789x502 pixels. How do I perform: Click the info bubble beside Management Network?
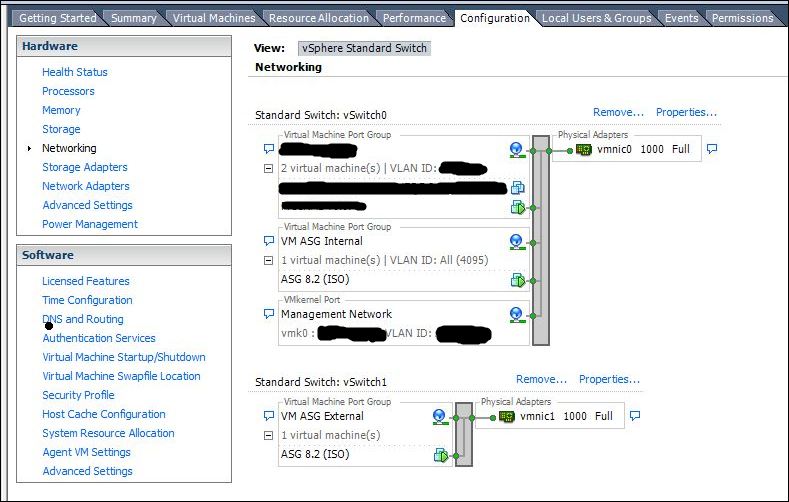[268, 314]
